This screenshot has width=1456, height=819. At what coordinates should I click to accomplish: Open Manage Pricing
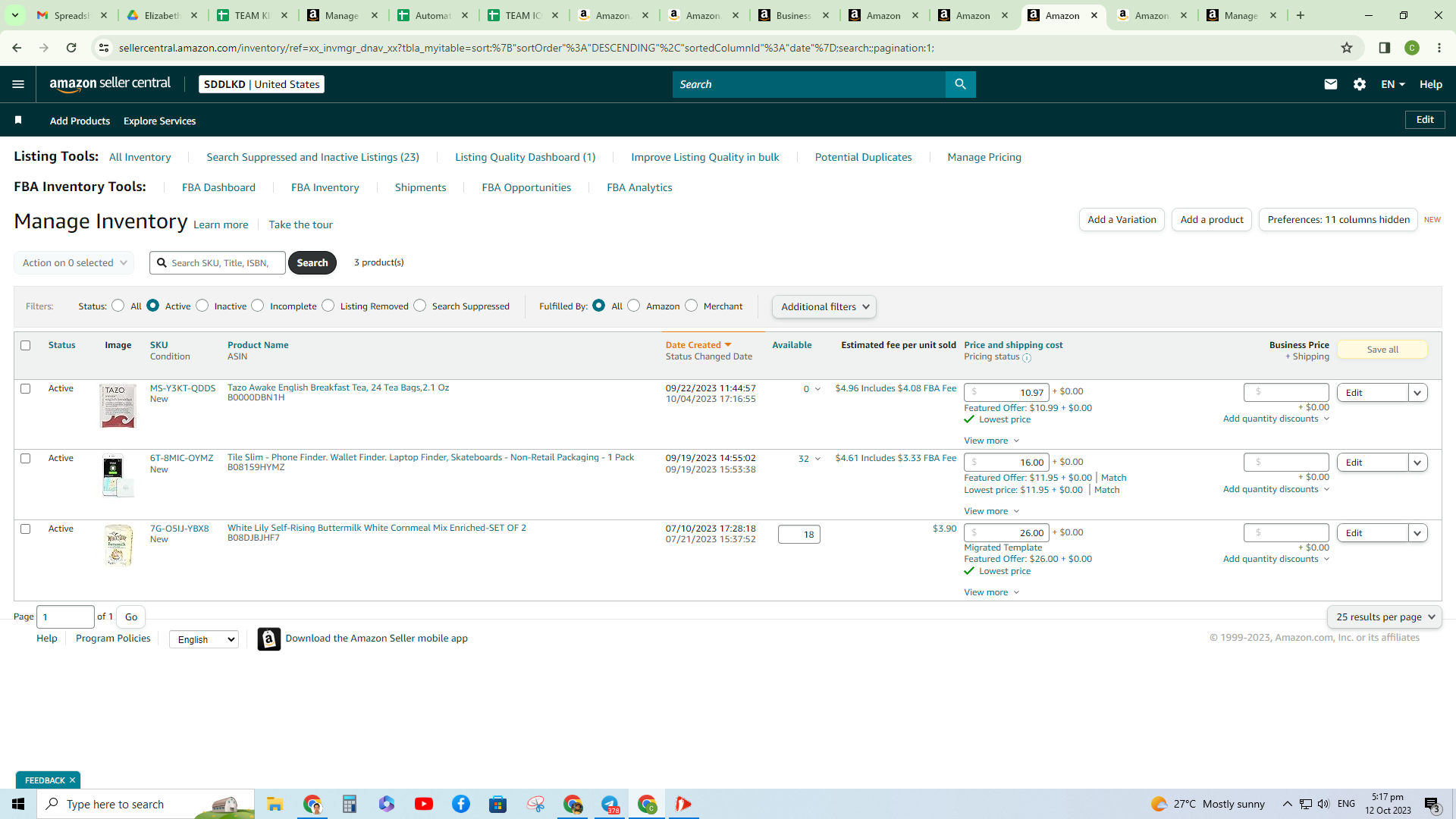pos(984,157)
